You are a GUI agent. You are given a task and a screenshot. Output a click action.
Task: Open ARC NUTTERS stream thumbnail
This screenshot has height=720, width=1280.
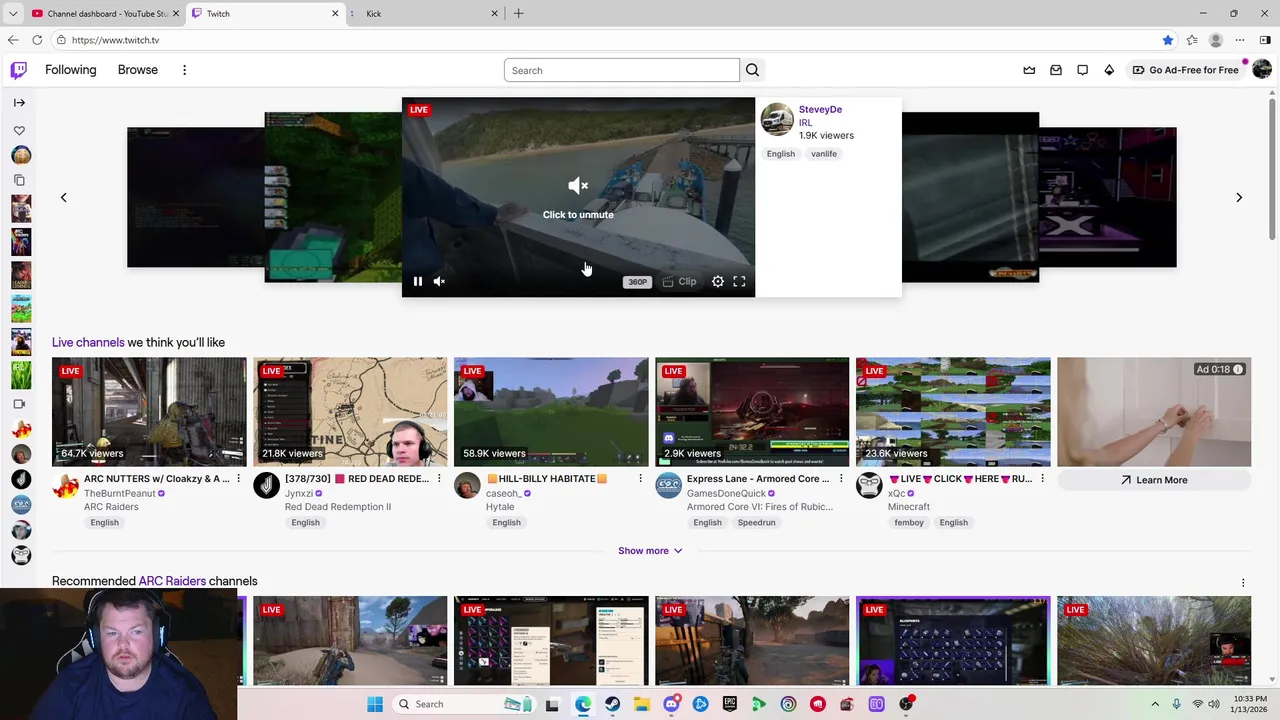coord(149,412)
